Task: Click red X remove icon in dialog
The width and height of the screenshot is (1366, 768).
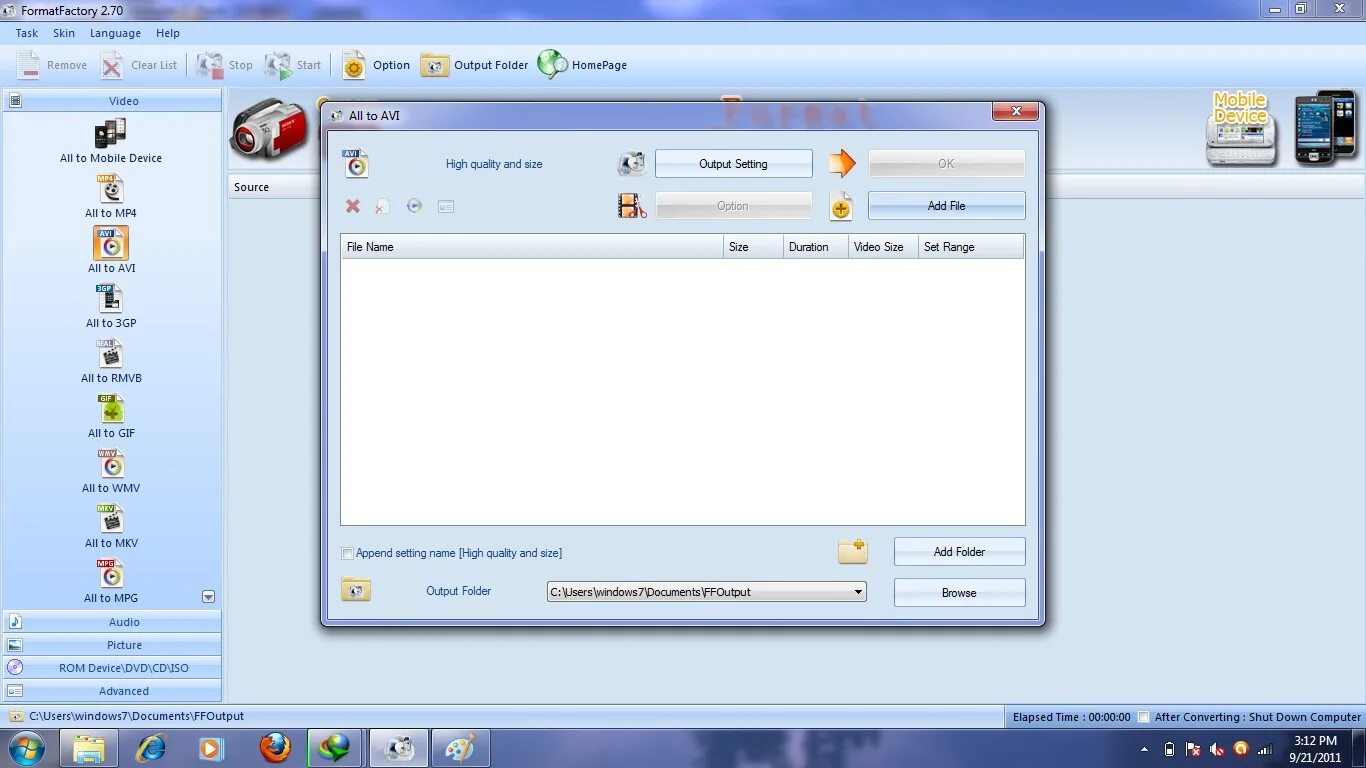Action: pyautogui.click(x=353, y=206)
